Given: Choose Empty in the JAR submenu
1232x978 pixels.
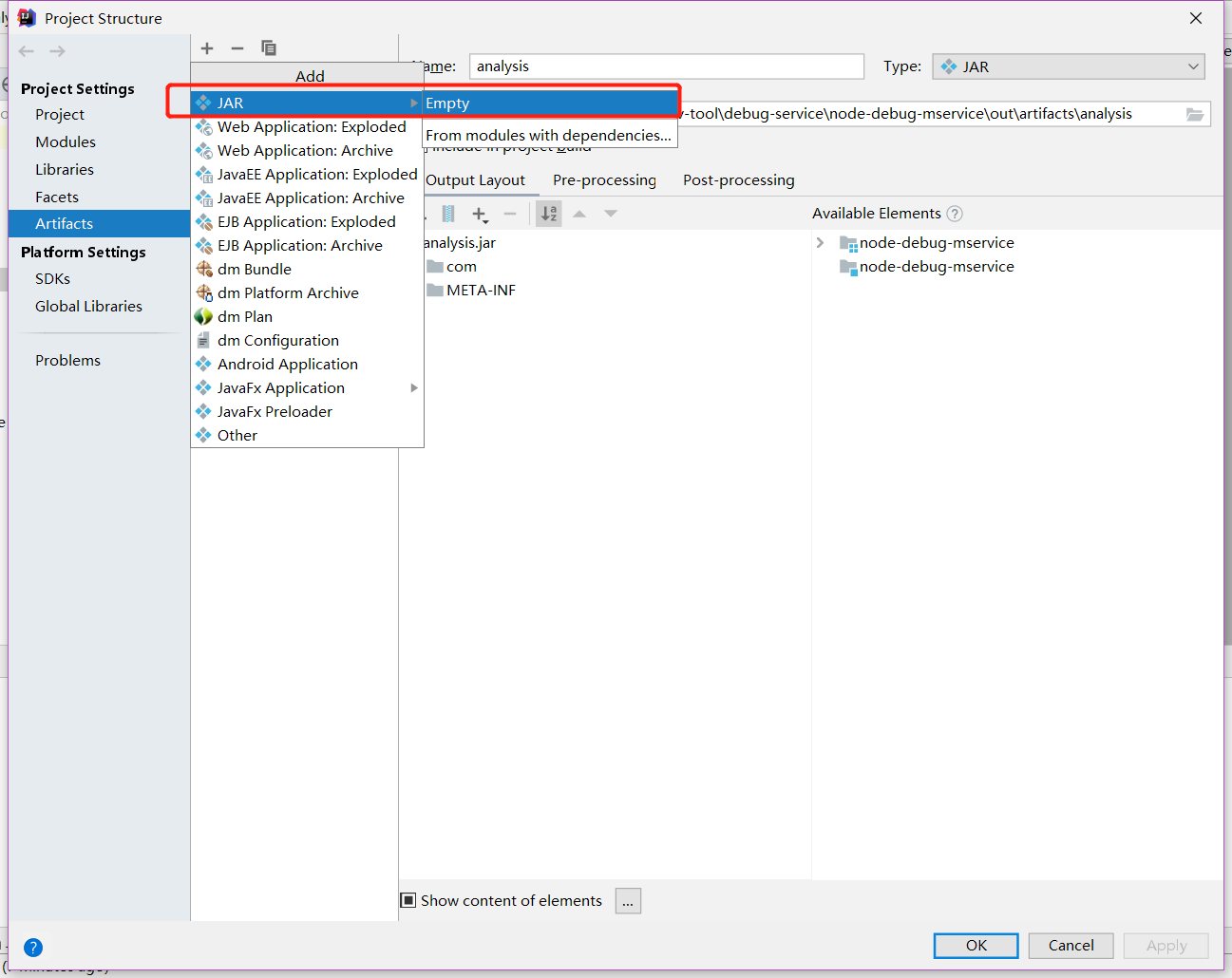Looking at the screenshot, I should (551, 103).
